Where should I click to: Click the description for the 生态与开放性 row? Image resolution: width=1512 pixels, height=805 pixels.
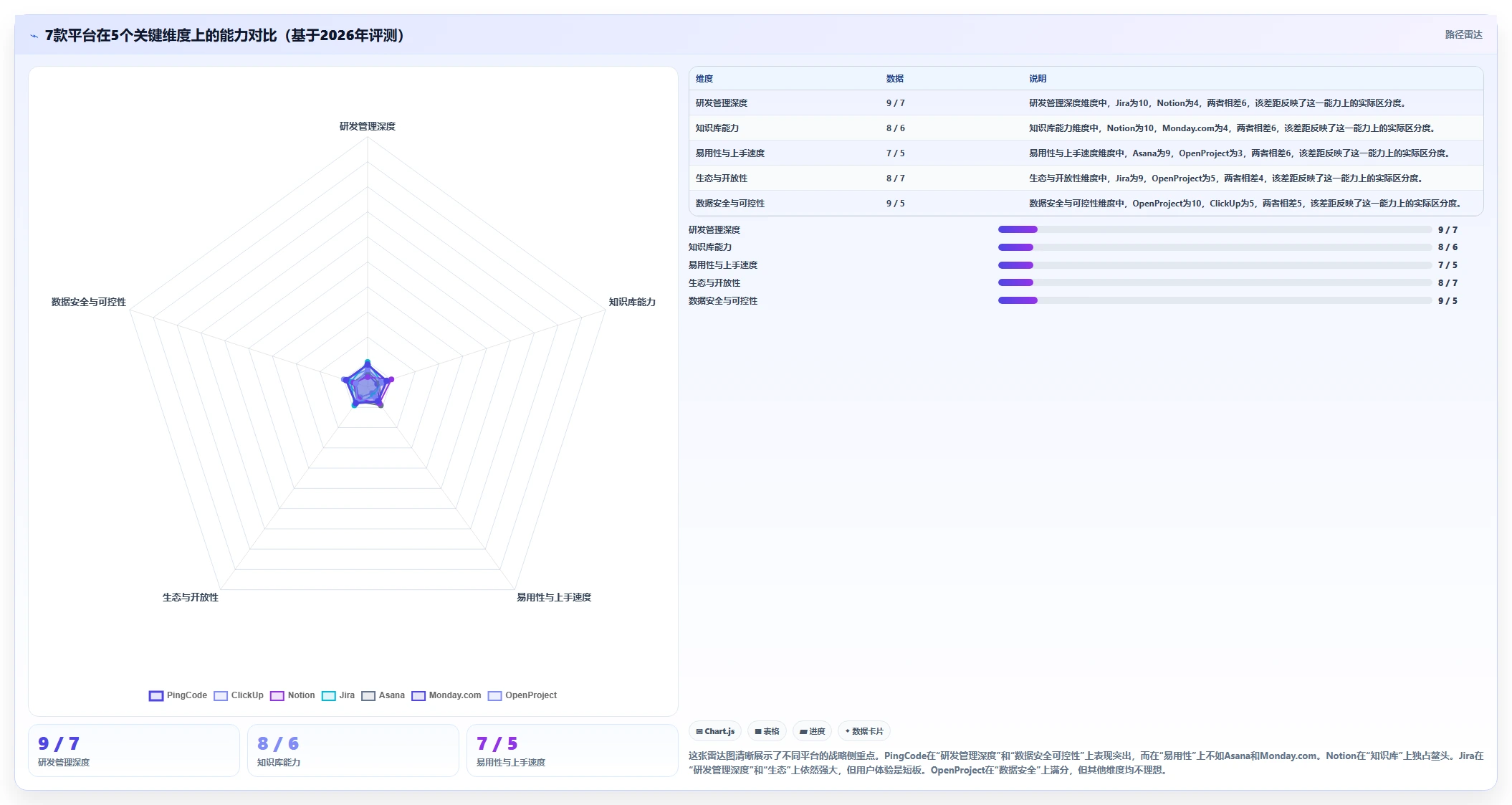(x=1225, y=178)
